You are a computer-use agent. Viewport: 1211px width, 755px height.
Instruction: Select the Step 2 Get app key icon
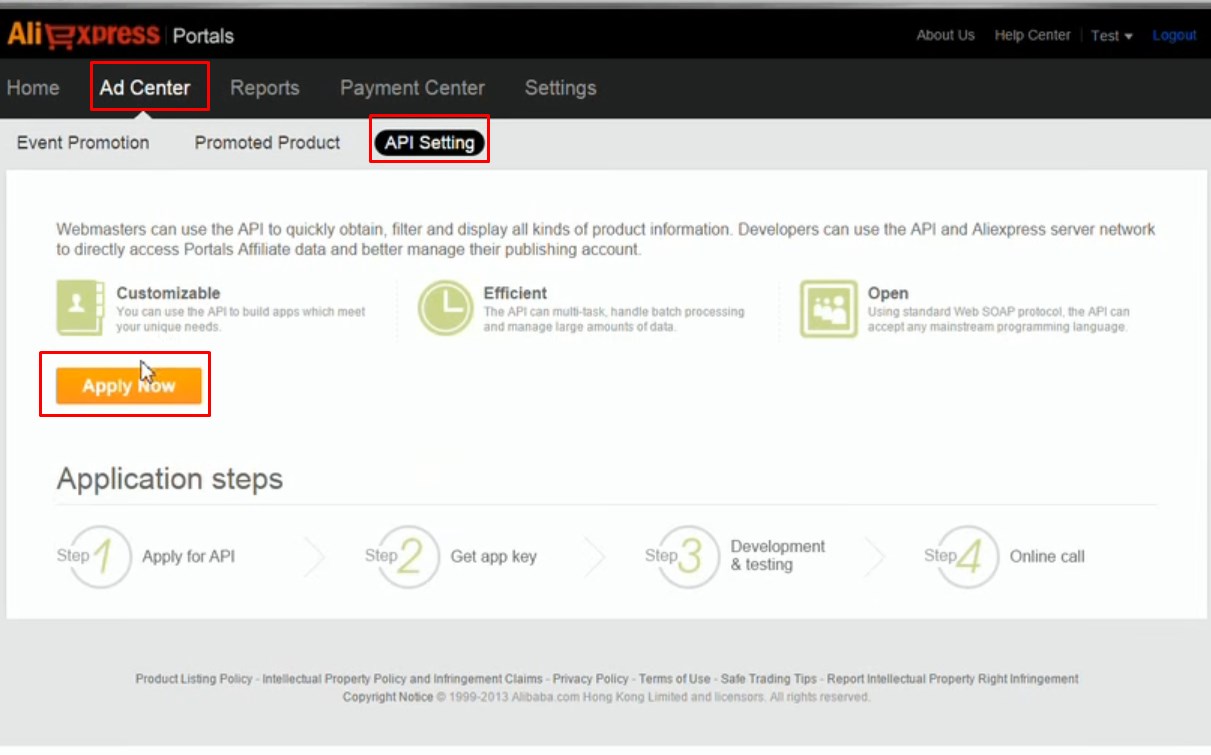pyautogui.click(x=403, y=557)
